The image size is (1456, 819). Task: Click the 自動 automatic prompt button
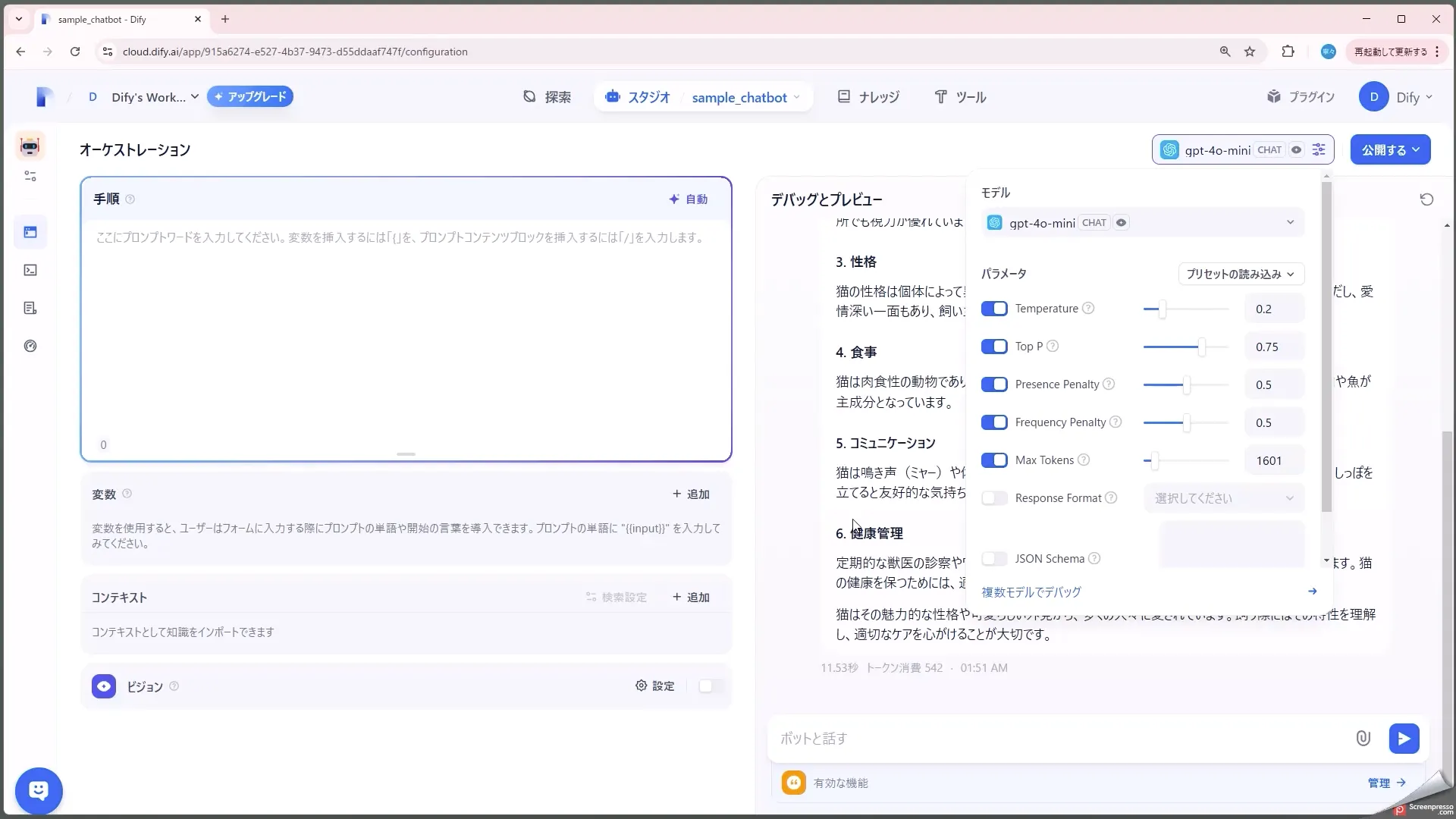[688, 199]
